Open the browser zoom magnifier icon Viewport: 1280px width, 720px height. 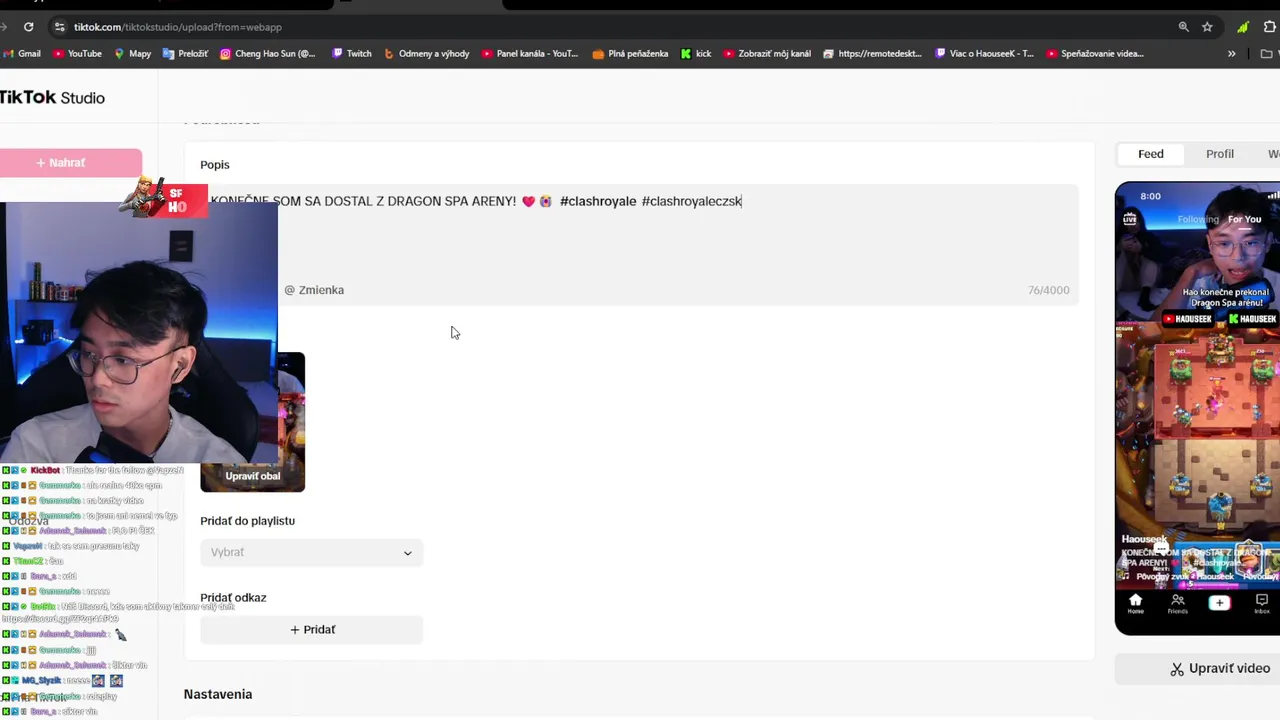point(1184,27)
